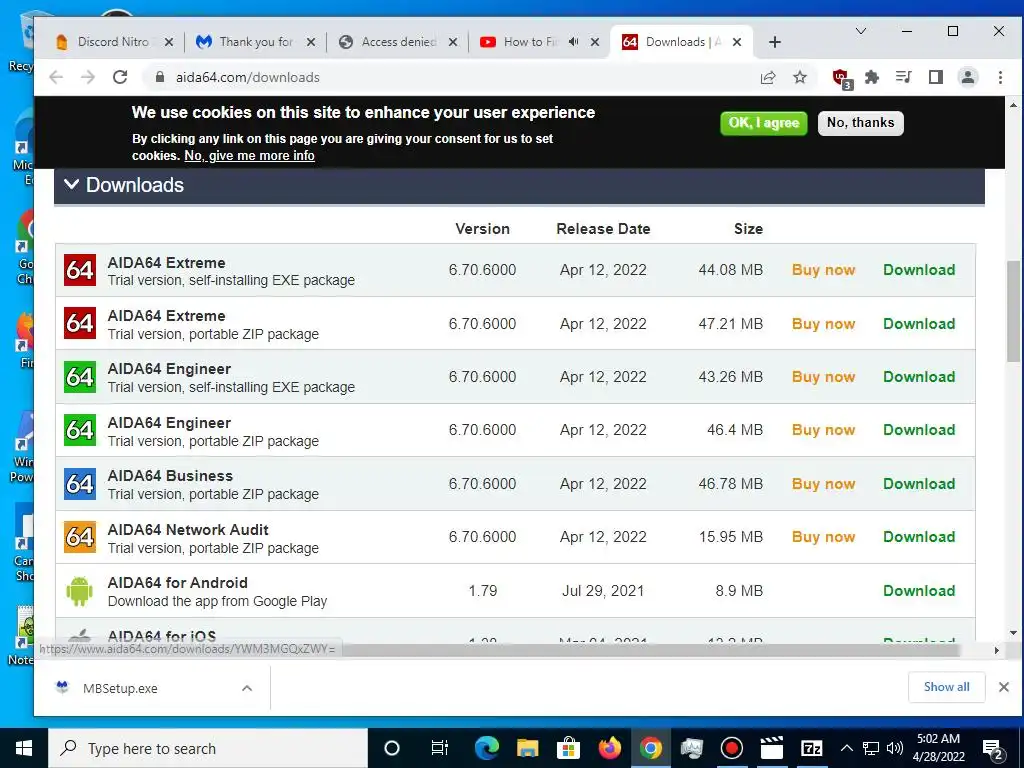Open the media controls icon in toolbar
The image size is (1024, 768).
coord(903,77)
